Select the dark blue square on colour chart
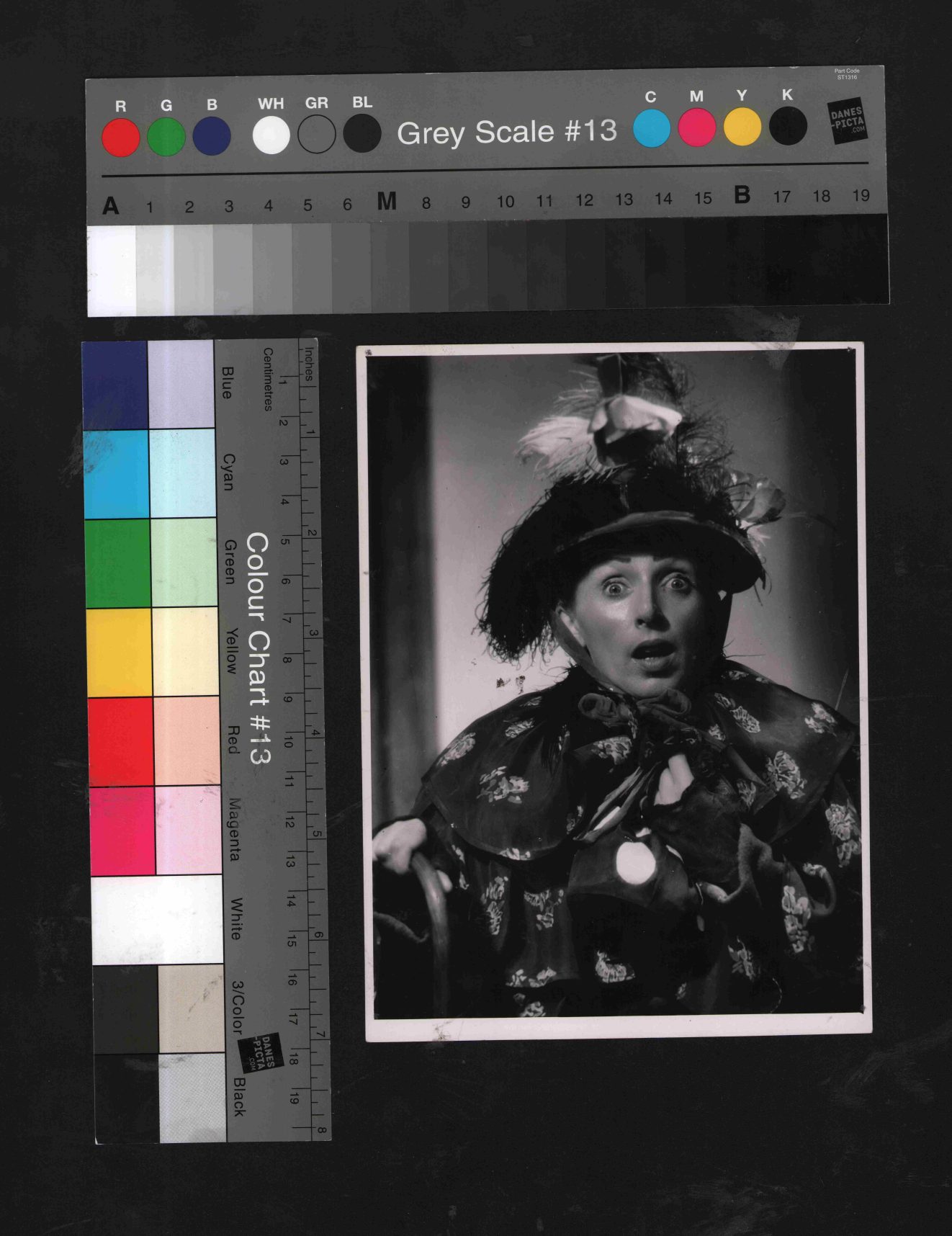This screenshot has width=952, height=1236. 115,385
